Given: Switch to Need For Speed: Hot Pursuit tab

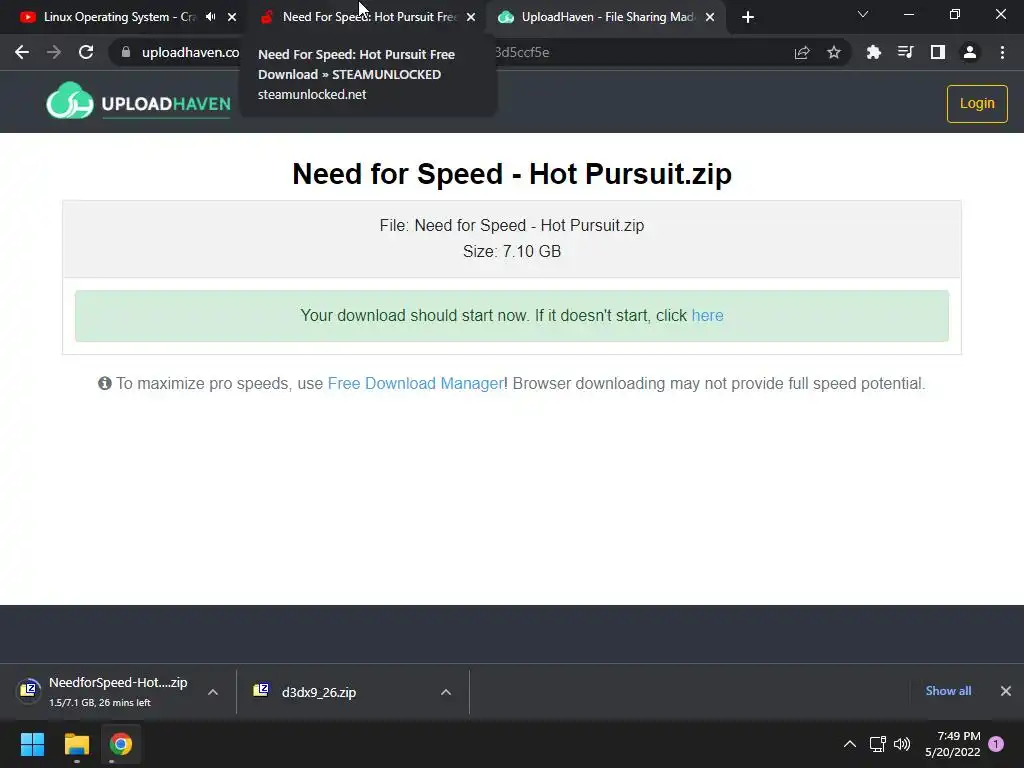Looking at the screenshot, I should [368, 17].
